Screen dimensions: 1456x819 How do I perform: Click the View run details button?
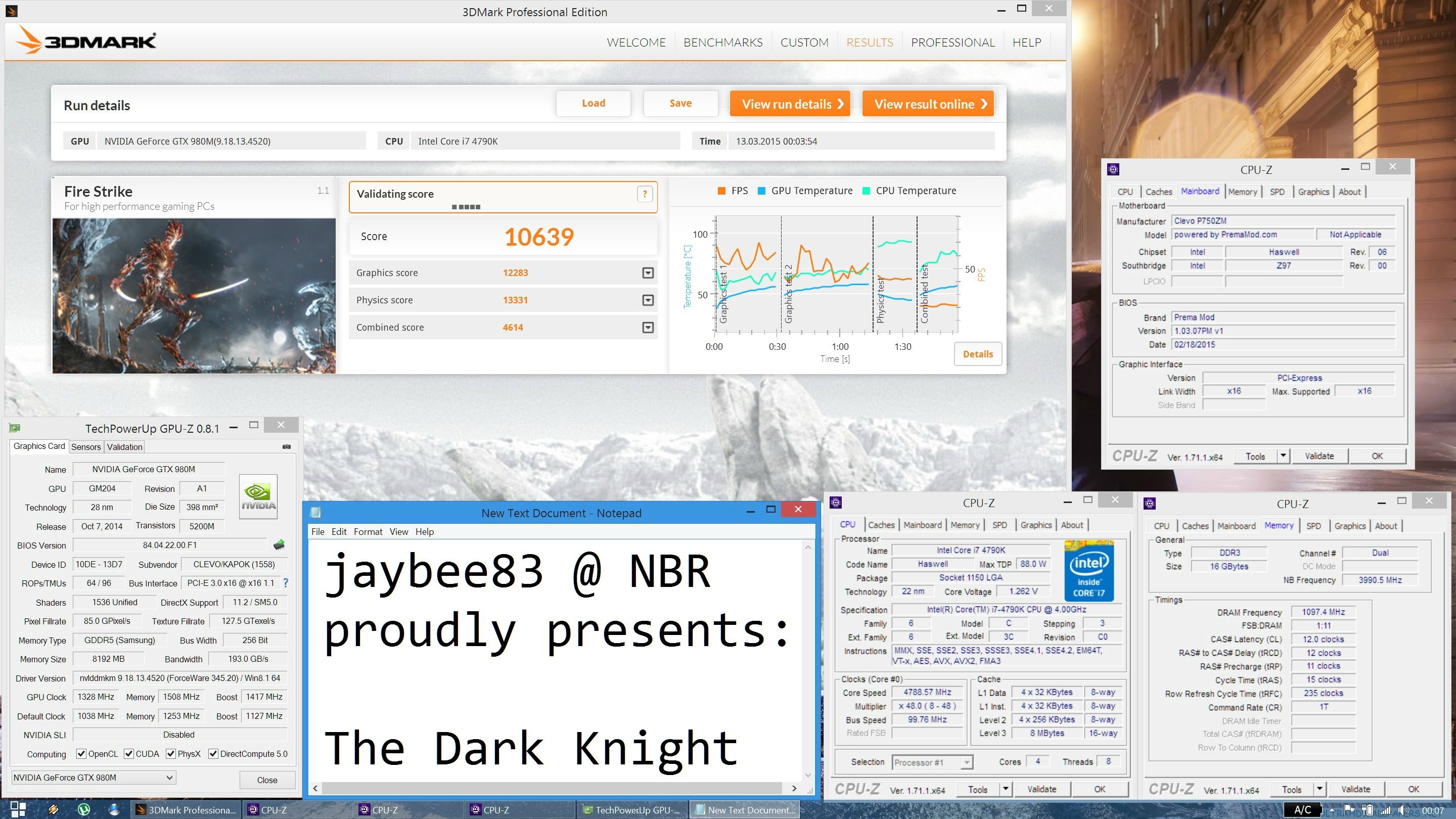coord(790,104)
